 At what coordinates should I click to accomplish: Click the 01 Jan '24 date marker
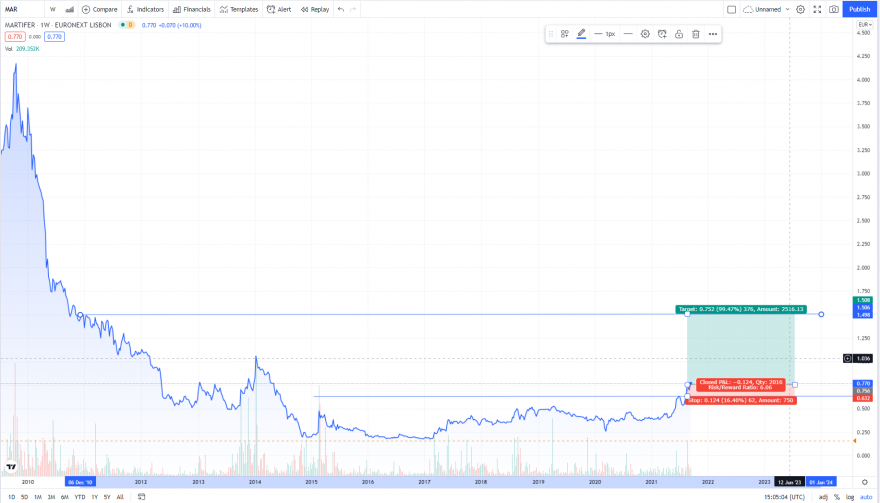pyautogui.click(x=821, y=482)
